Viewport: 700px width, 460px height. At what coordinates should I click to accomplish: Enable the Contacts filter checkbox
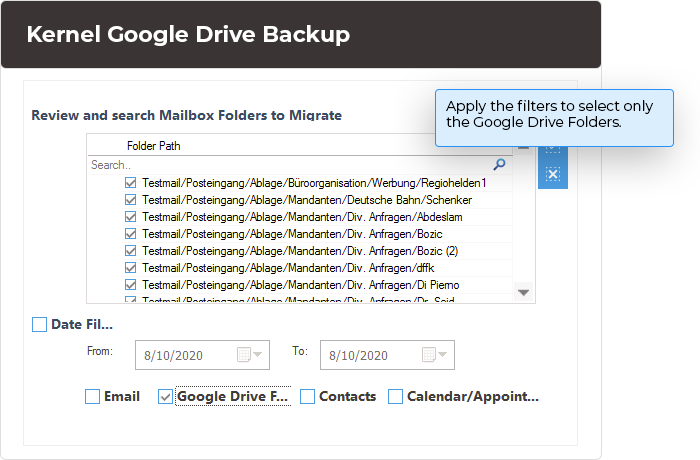307,396
